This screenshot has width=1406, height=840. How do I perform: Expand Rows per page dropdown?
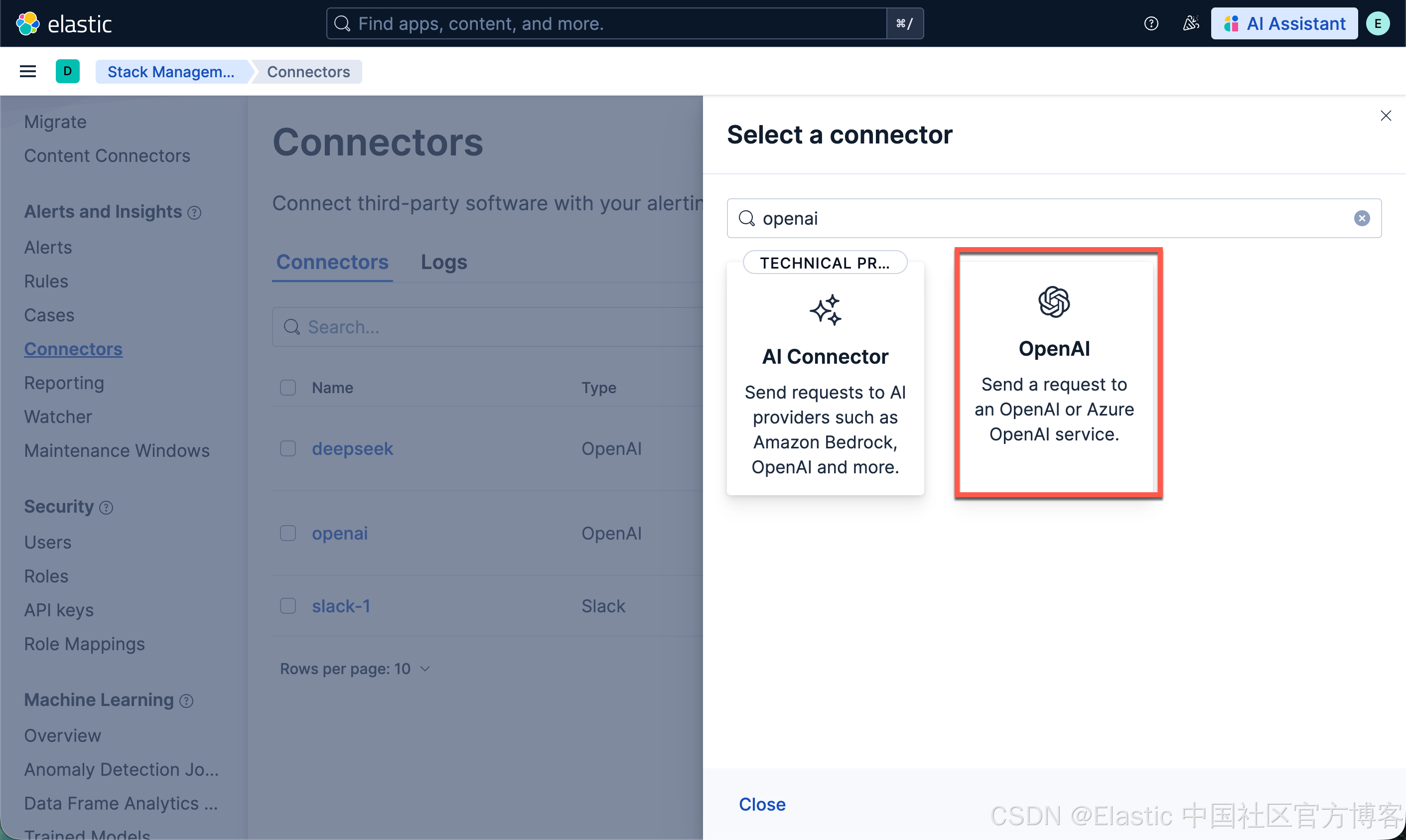(355, 669)
